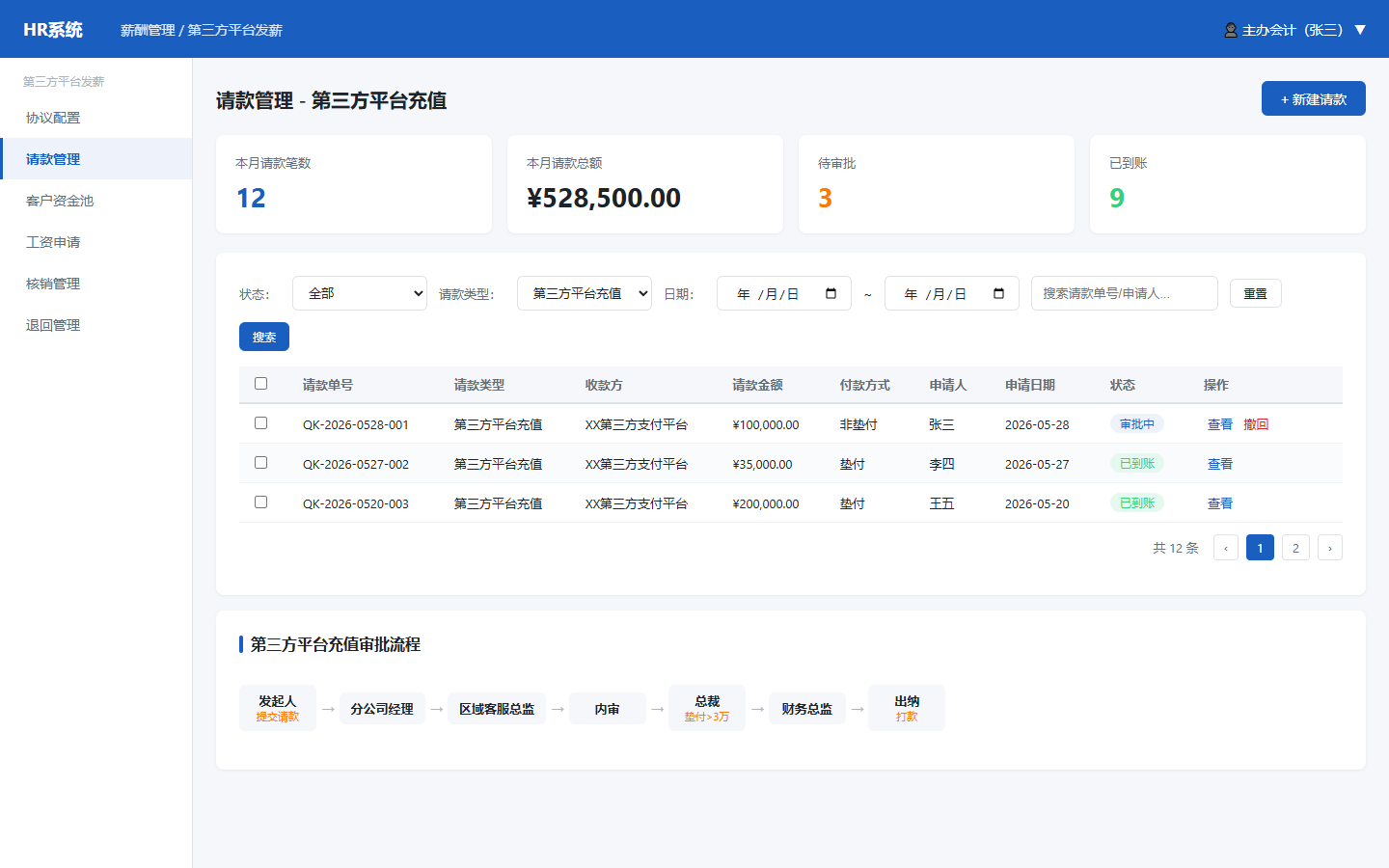Toggle the select-all checkbox in table header

pyautogui.click(x=260, y=384)
